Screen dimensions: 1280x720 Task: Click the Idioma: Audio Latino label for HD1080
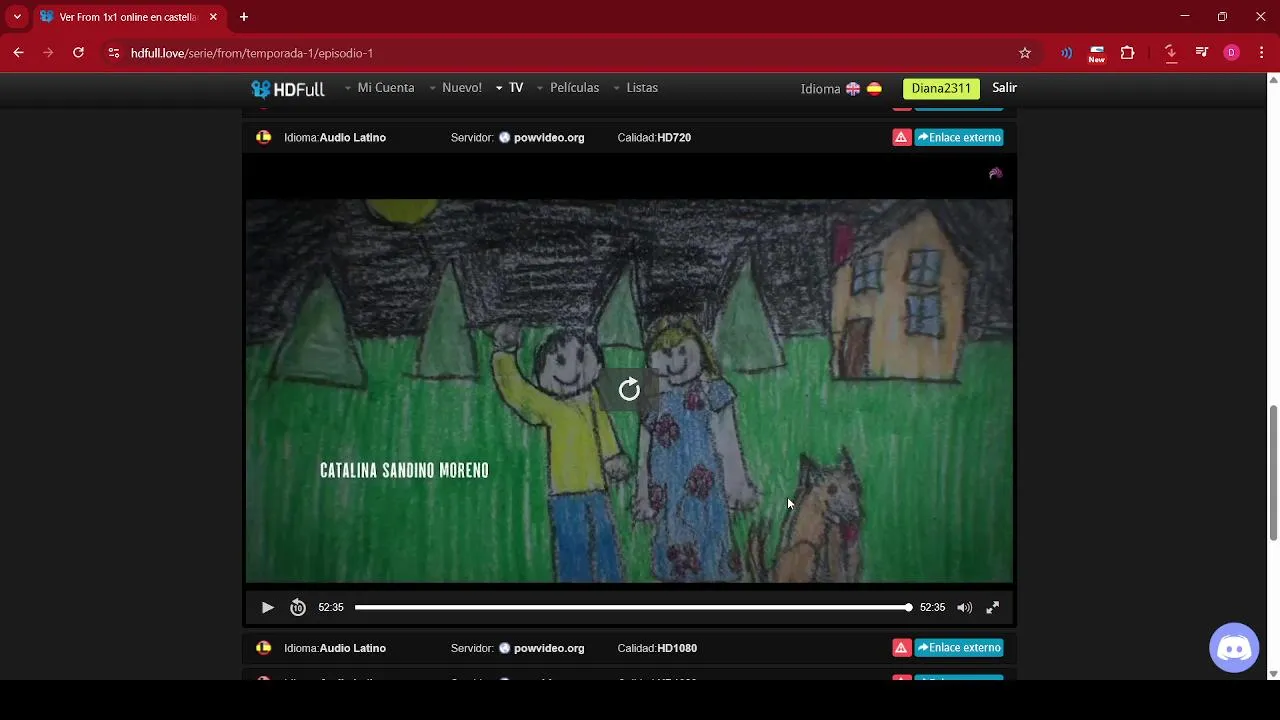(335, 648)
